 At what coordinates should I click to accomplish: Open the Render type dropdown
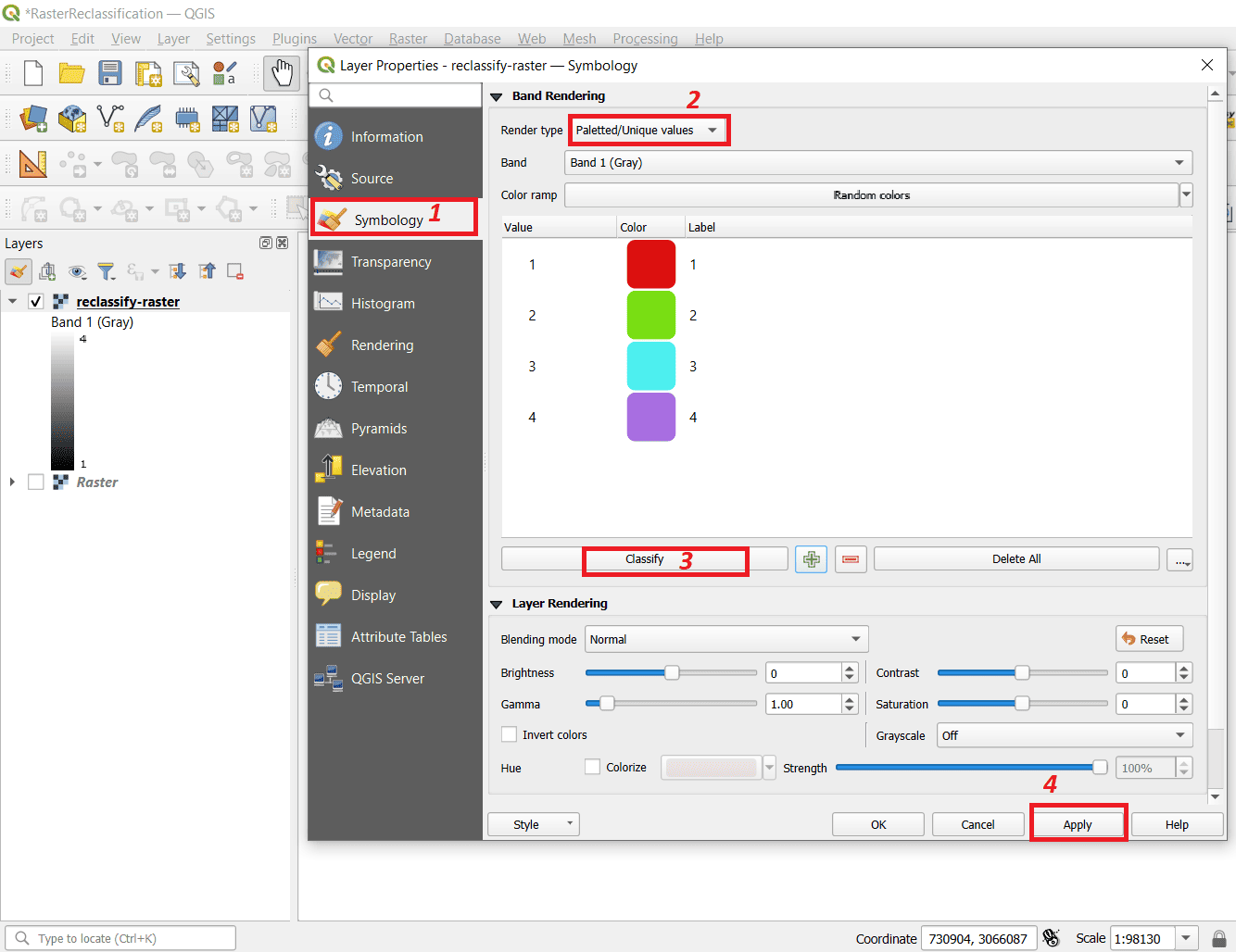649,130
